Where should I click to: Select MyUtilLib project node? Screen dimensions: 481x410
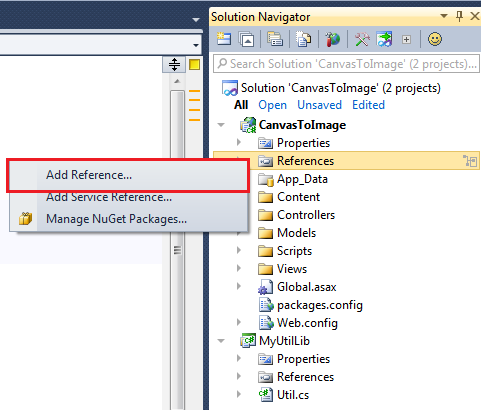coord(284,341)
